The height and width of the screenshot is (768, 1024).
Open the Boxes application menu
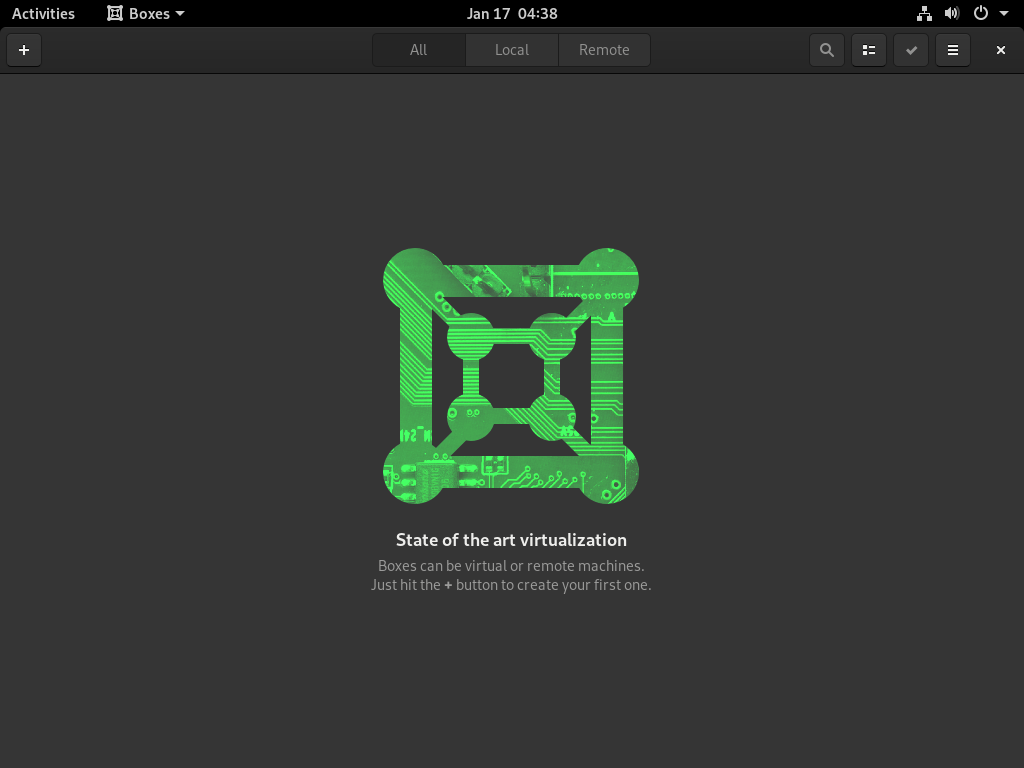tap(146, 14)
